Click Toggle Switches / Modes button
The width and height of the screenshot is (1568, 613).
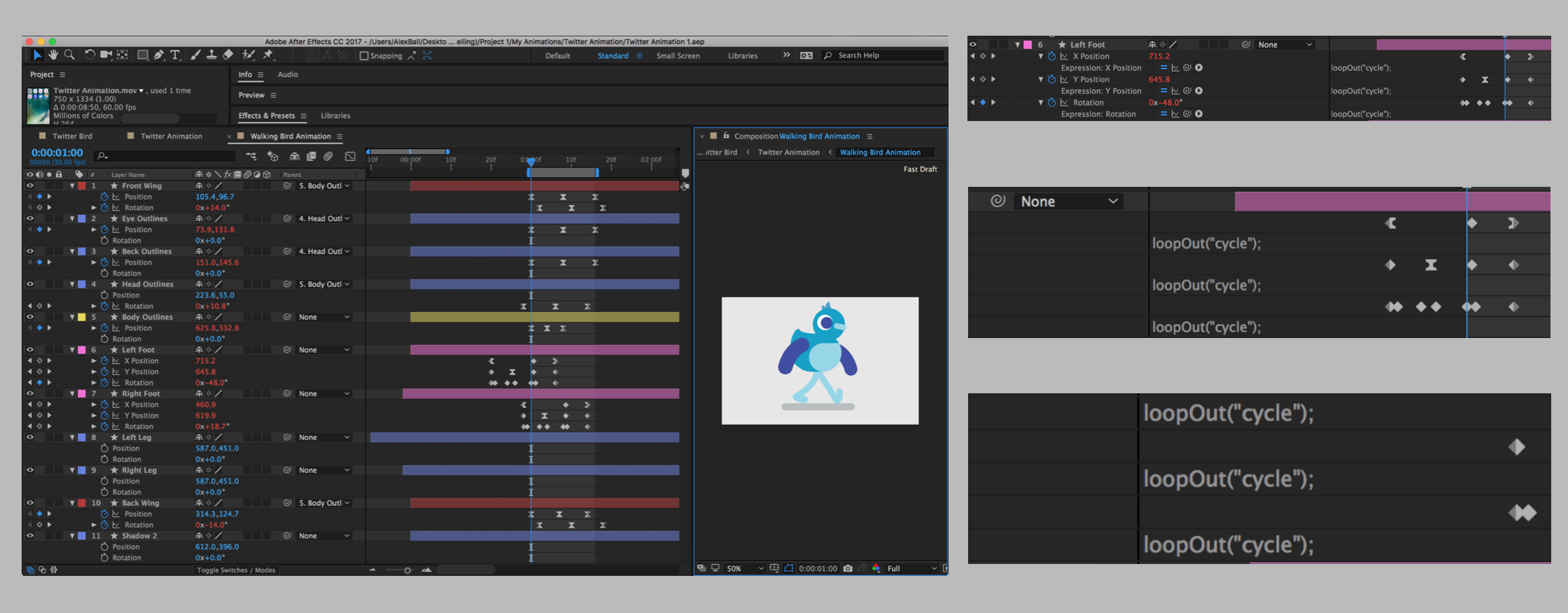(236, 570)
